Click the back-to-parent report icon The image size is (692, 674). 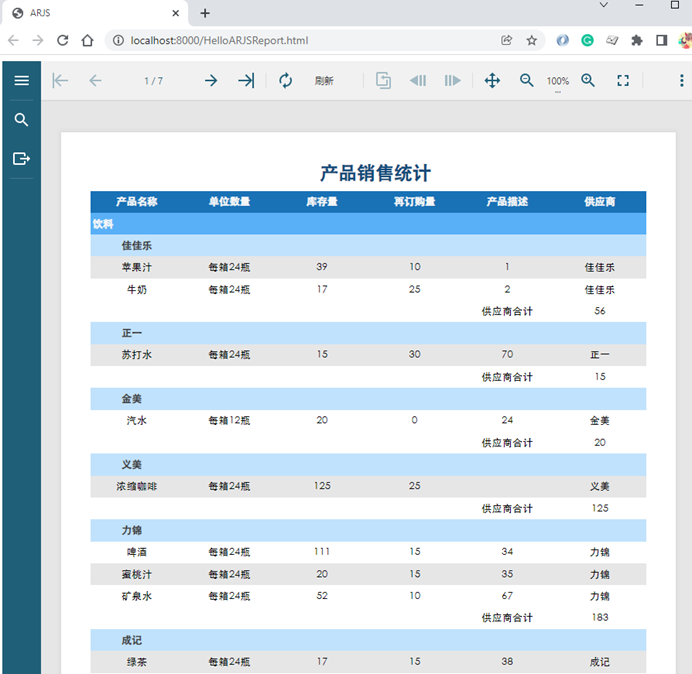383,80
